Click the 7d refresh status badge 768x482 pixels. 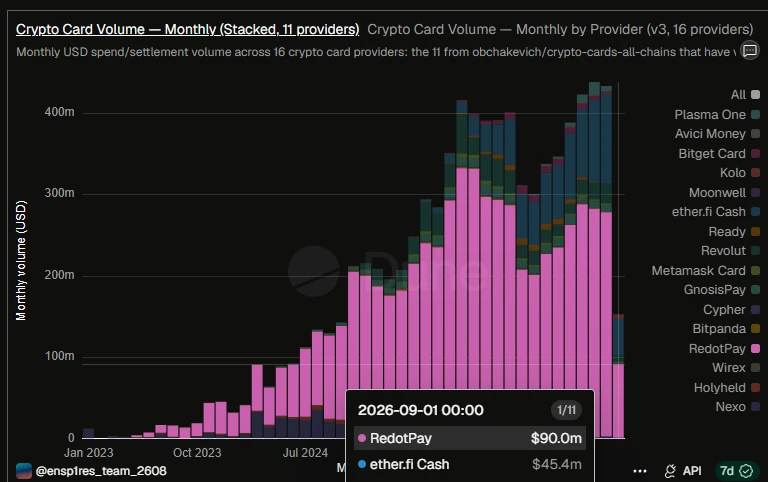[x=736, y=471]
